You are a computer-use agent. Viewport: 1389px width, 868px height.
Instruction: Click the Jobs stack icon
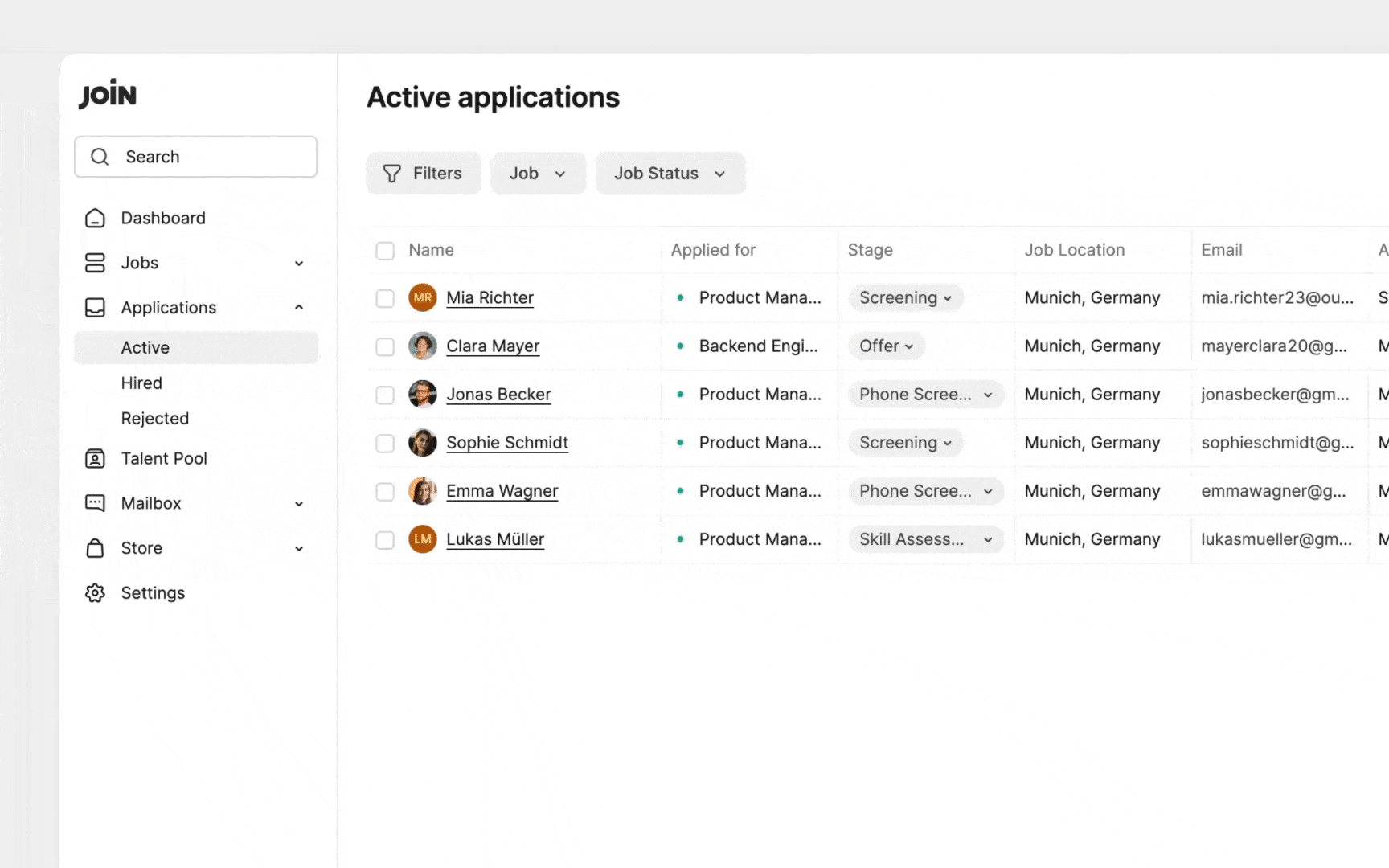[95, 263]
